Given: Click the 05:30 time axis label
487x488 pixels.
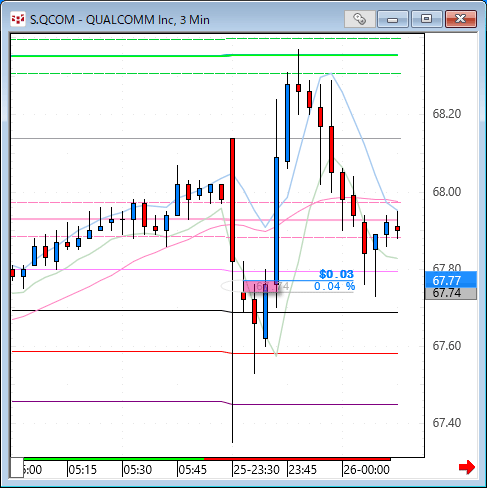Looking at the screenshot, I should pos(137,470).
